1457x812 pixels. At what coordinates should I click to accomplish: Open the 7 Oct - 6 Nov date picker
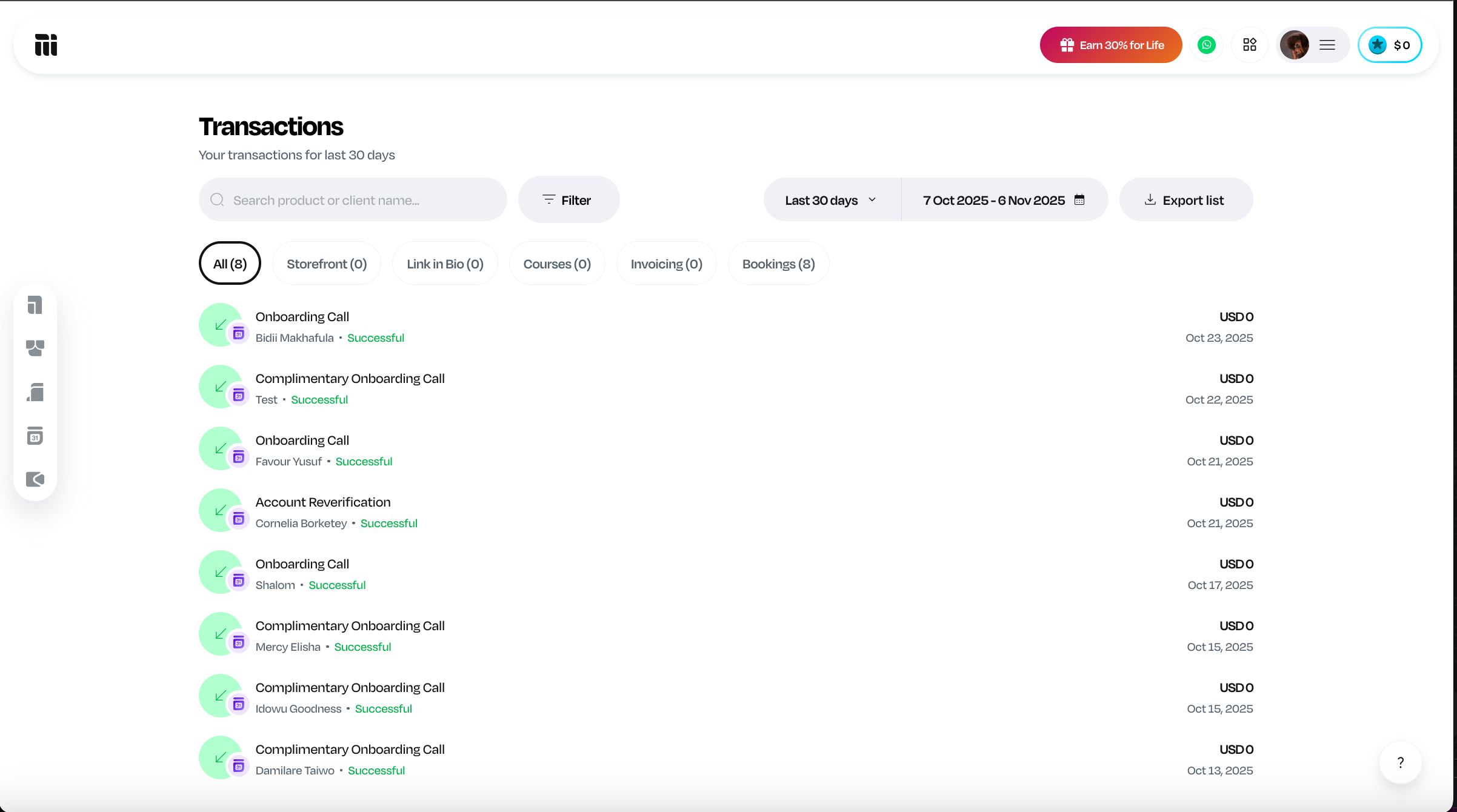tap(1004, 200)
